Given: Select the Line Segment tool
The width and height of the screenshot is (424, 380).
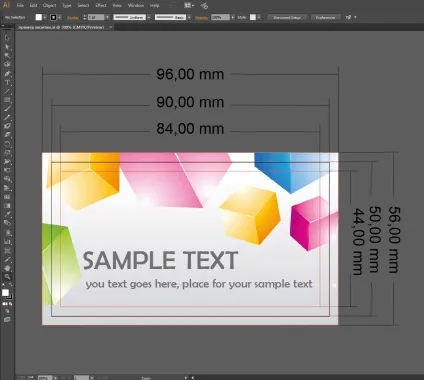Looking at the screenshot, I should pos(7,91).
